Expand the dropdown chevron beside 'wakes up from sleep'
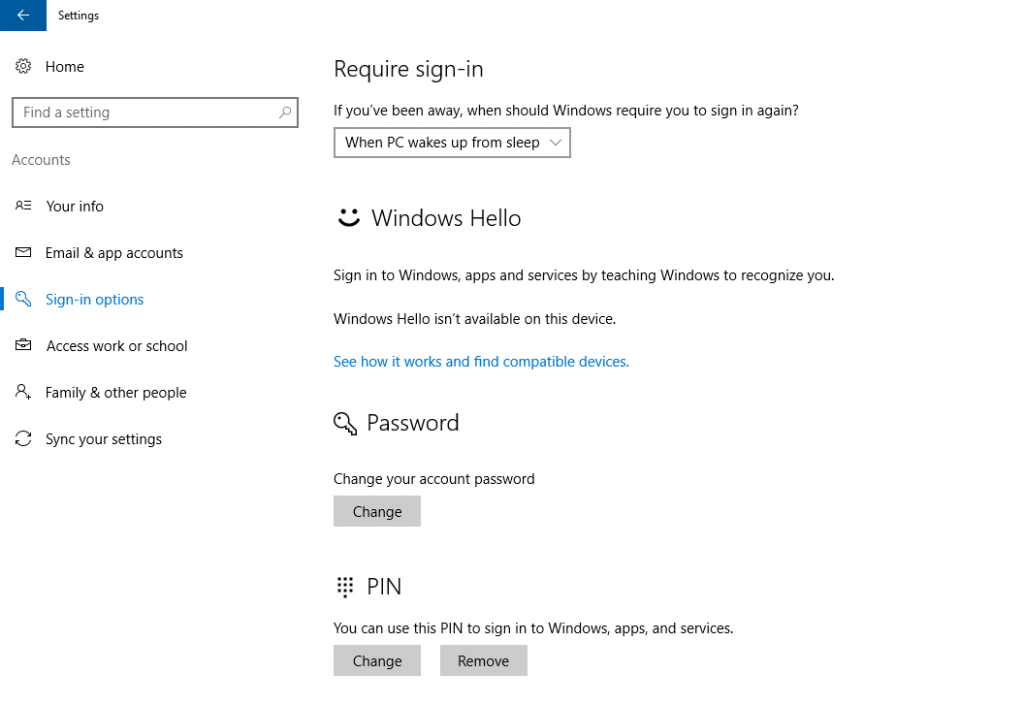This screenshot has width=1024, height=706. [x=556, y=142]
